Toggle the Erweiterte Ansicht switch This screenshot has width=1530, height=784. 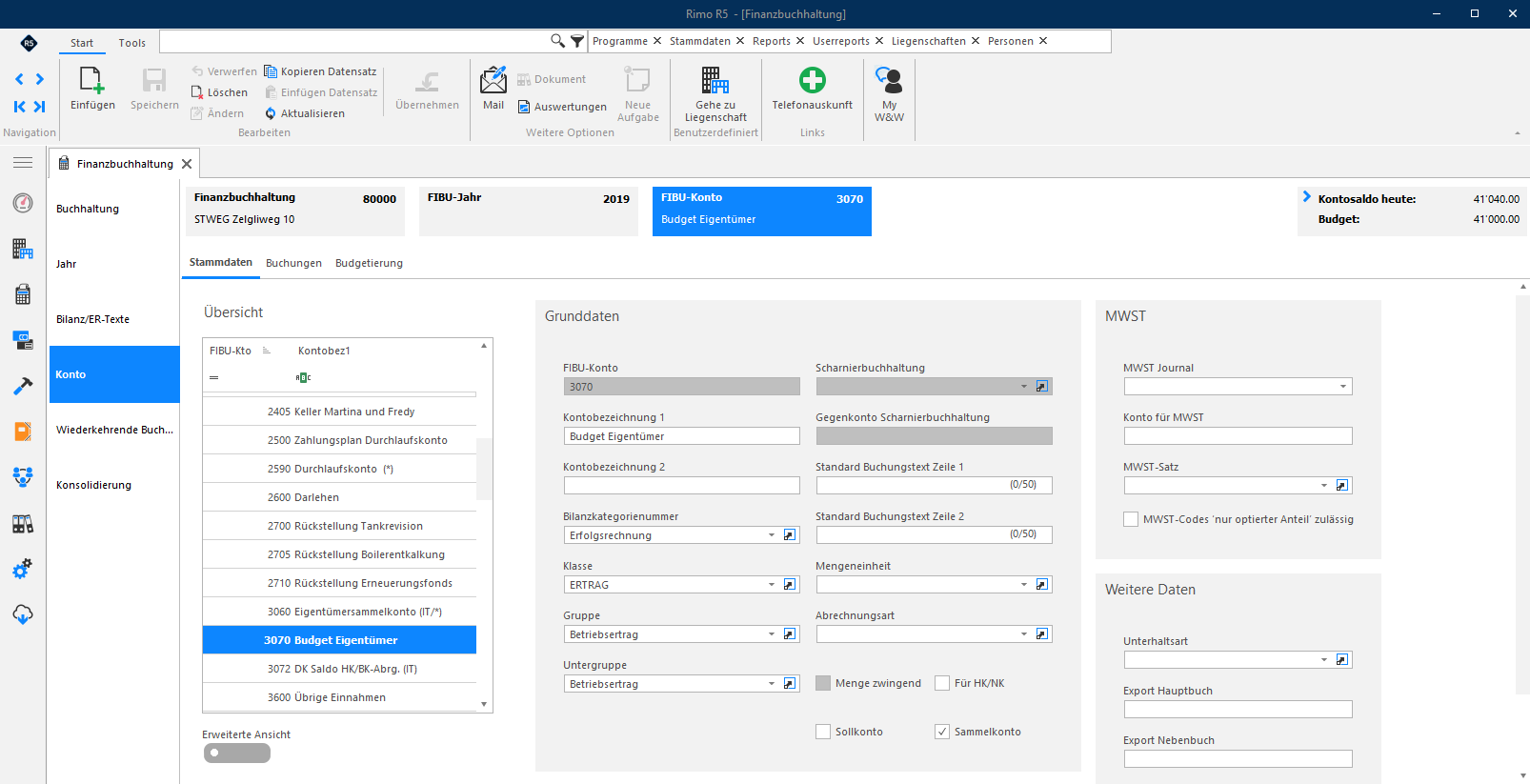tap(237, 753)
